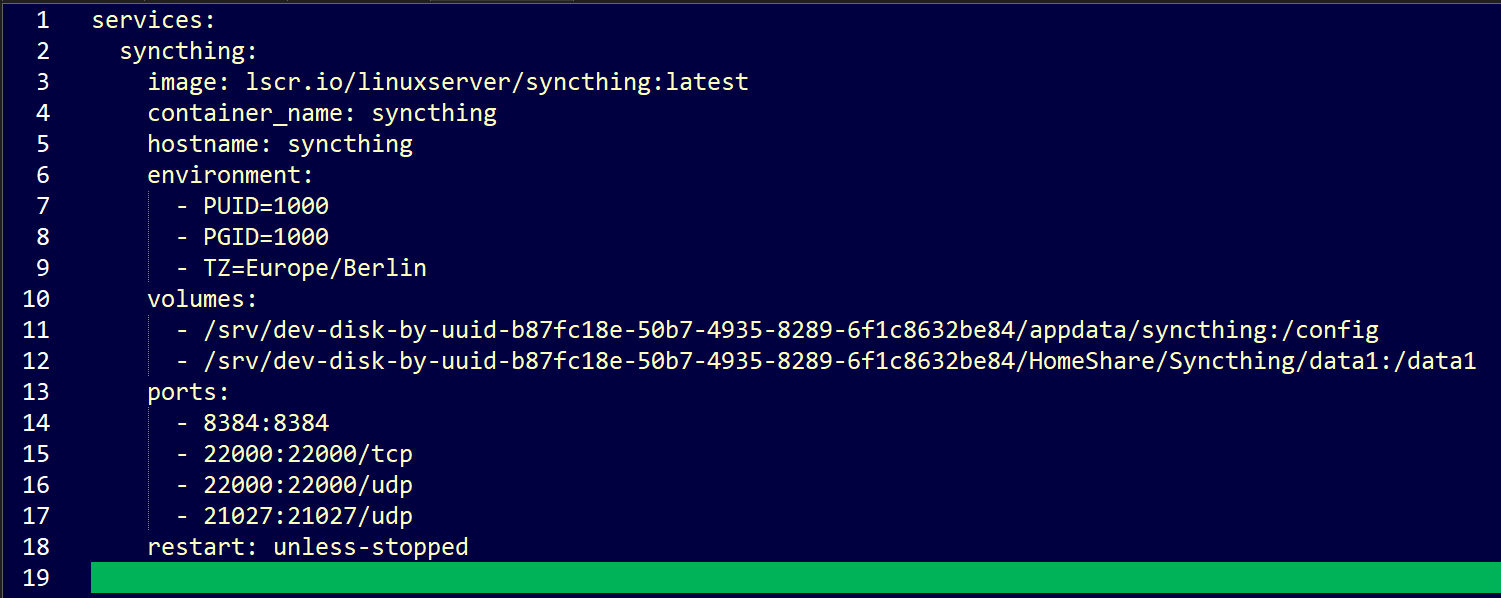
Task: Click the volume path ending in ':/config'
Action: coord(790,330)
